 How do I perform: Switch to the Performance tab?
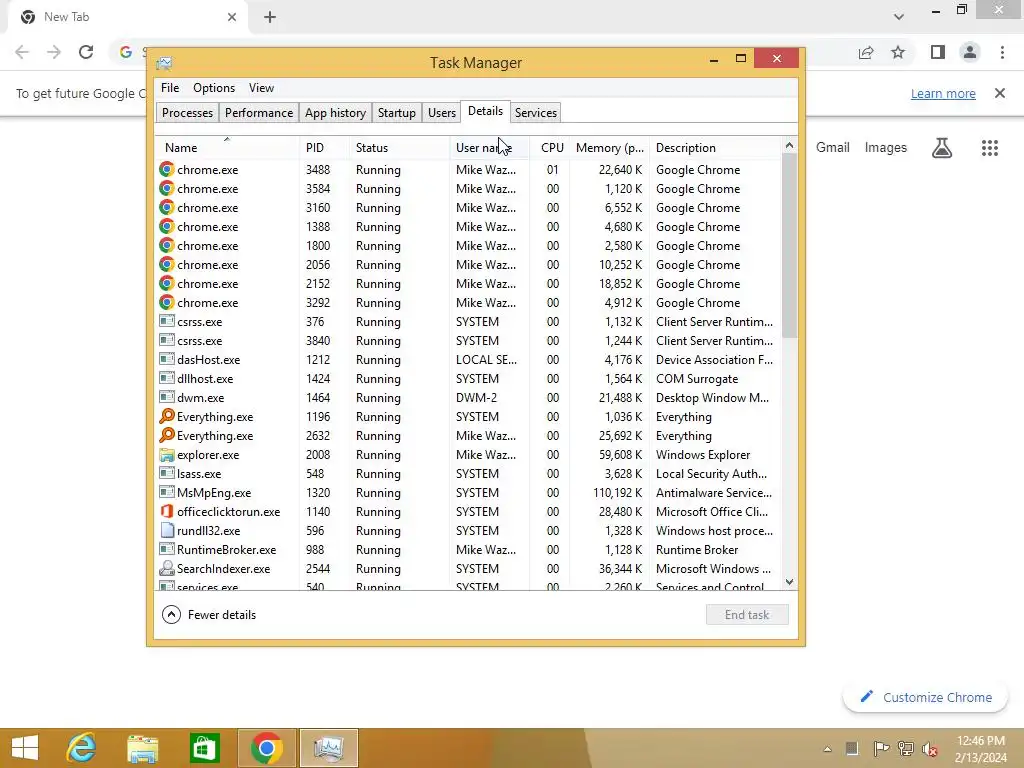[259, 113]
